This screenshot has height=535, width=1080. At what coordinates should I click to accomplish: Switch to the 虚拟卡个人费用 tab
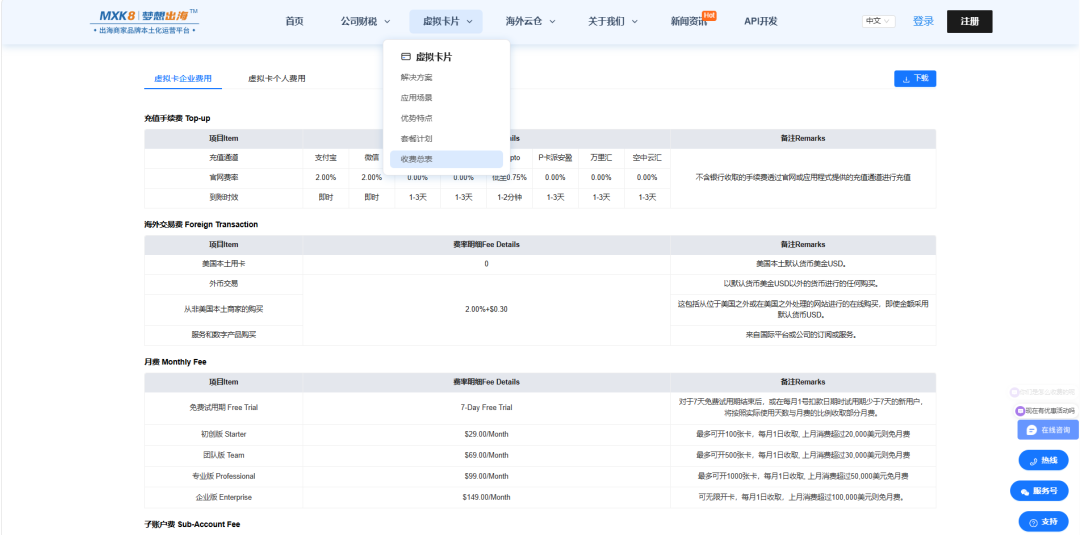(x=277, y=78)
